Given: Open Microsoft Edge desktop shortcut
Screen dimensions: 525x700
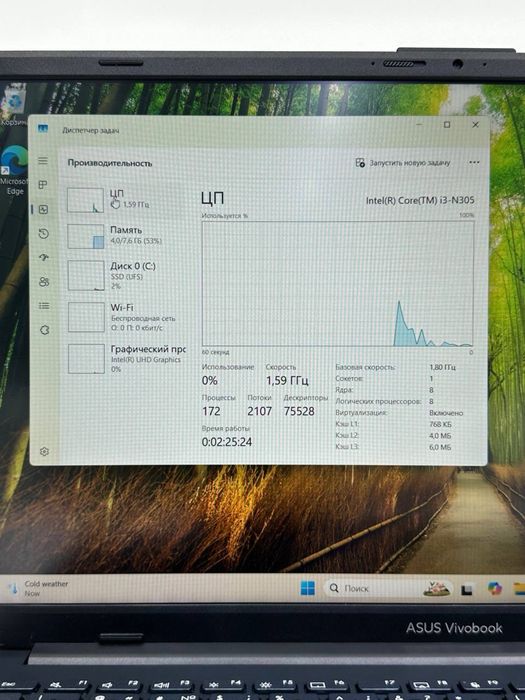Looking at the screenshot, I should point(14,171).
